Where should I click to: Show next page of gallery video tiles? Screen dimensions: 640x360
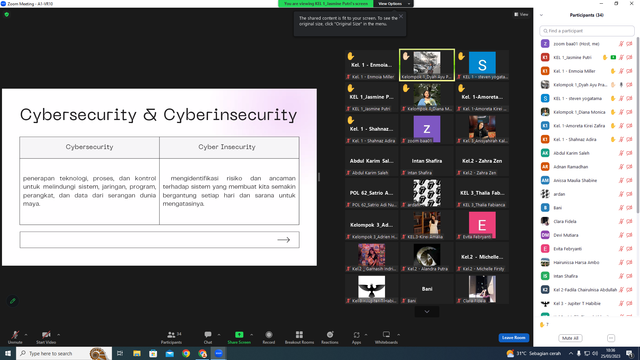coord(427,311)
